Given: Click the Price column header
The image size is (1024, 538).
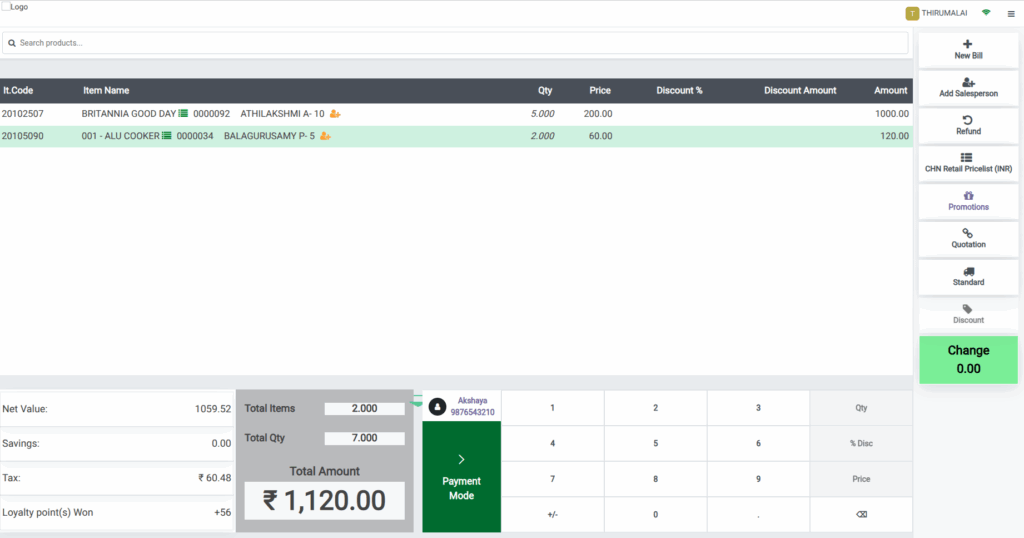Looking at the screenshot, I should (x=600, y=91).
